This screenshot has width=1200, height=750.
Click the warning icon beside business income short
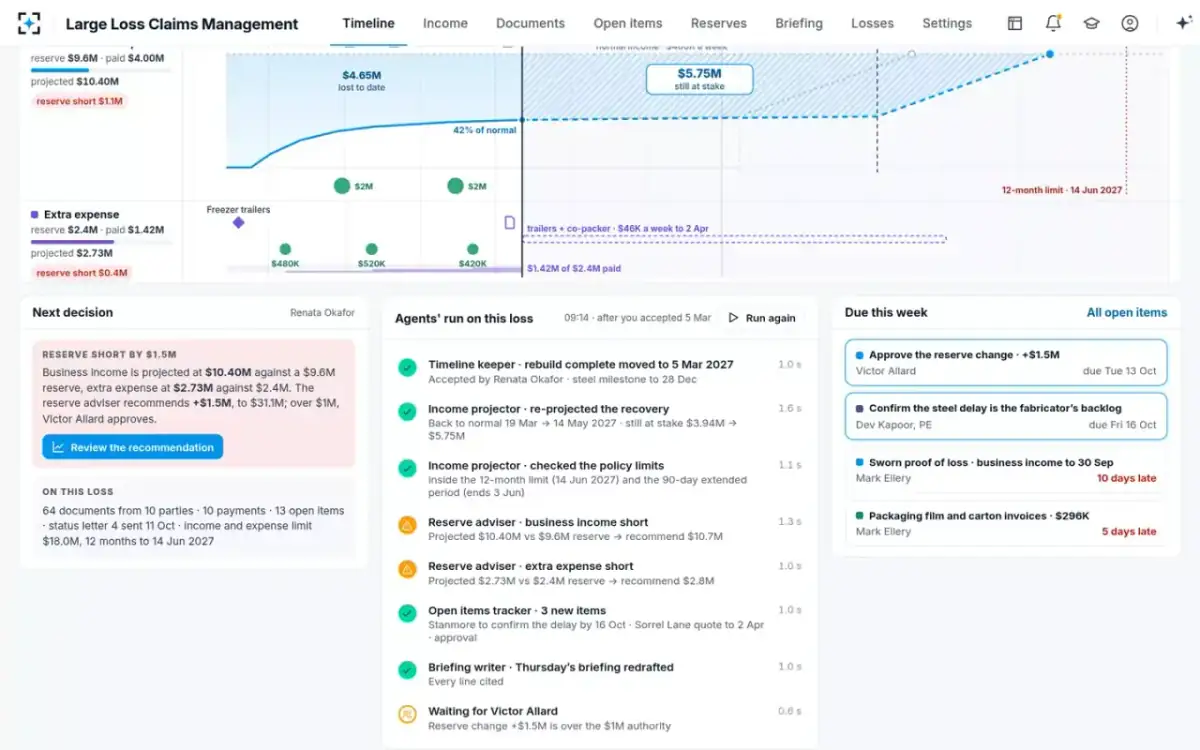[x=407, y=525]
